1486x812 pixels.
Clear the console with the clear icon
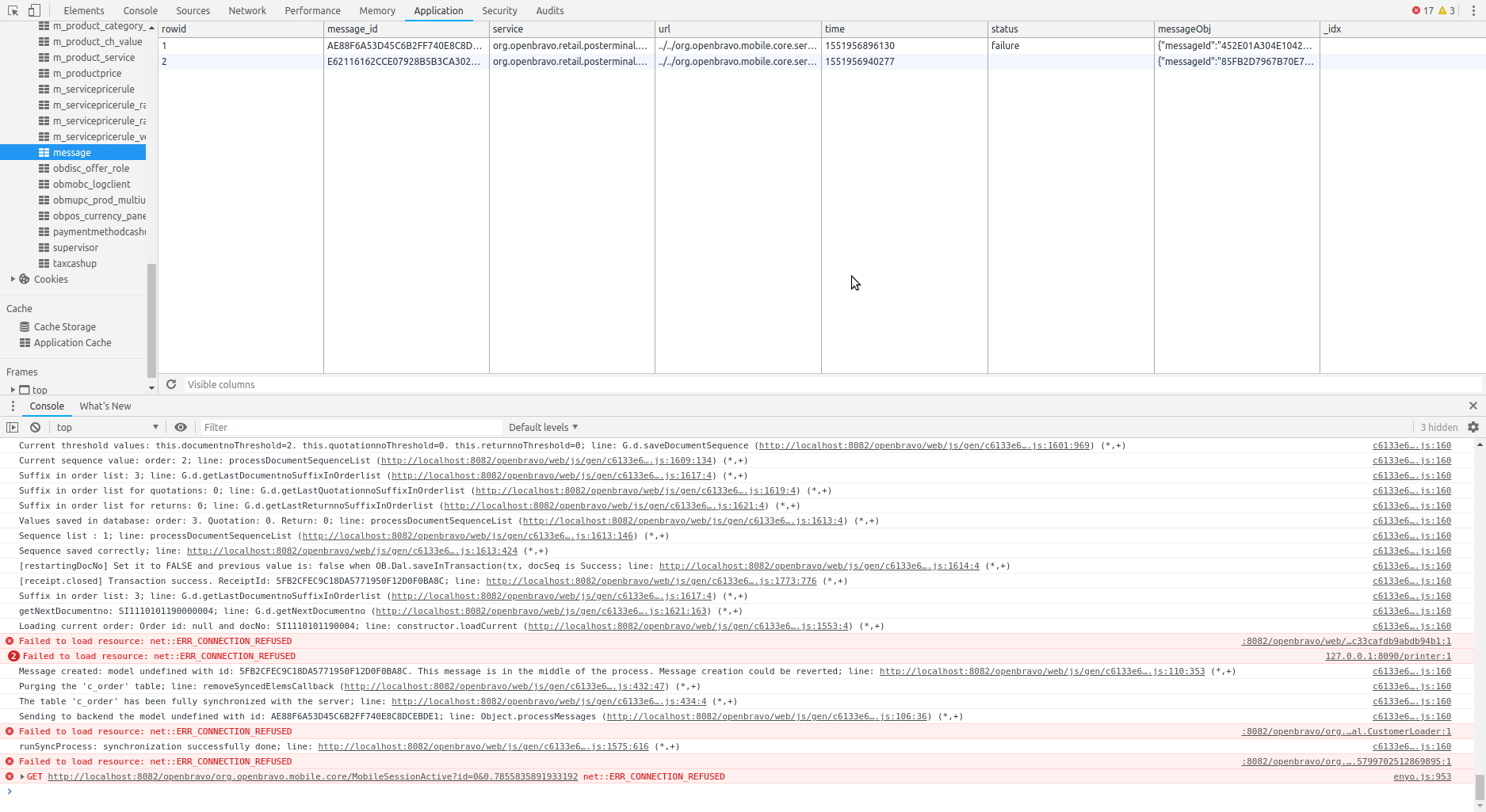pos(35,427)
